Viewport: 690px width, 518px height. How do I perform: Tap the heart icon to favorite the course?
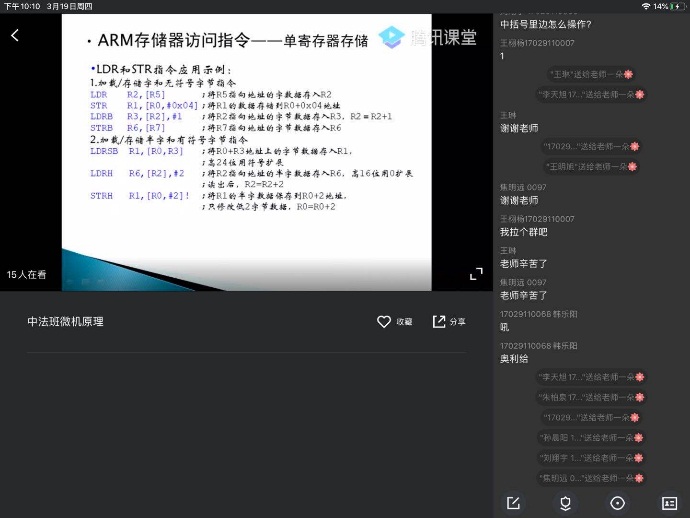[x=384, y=322]
